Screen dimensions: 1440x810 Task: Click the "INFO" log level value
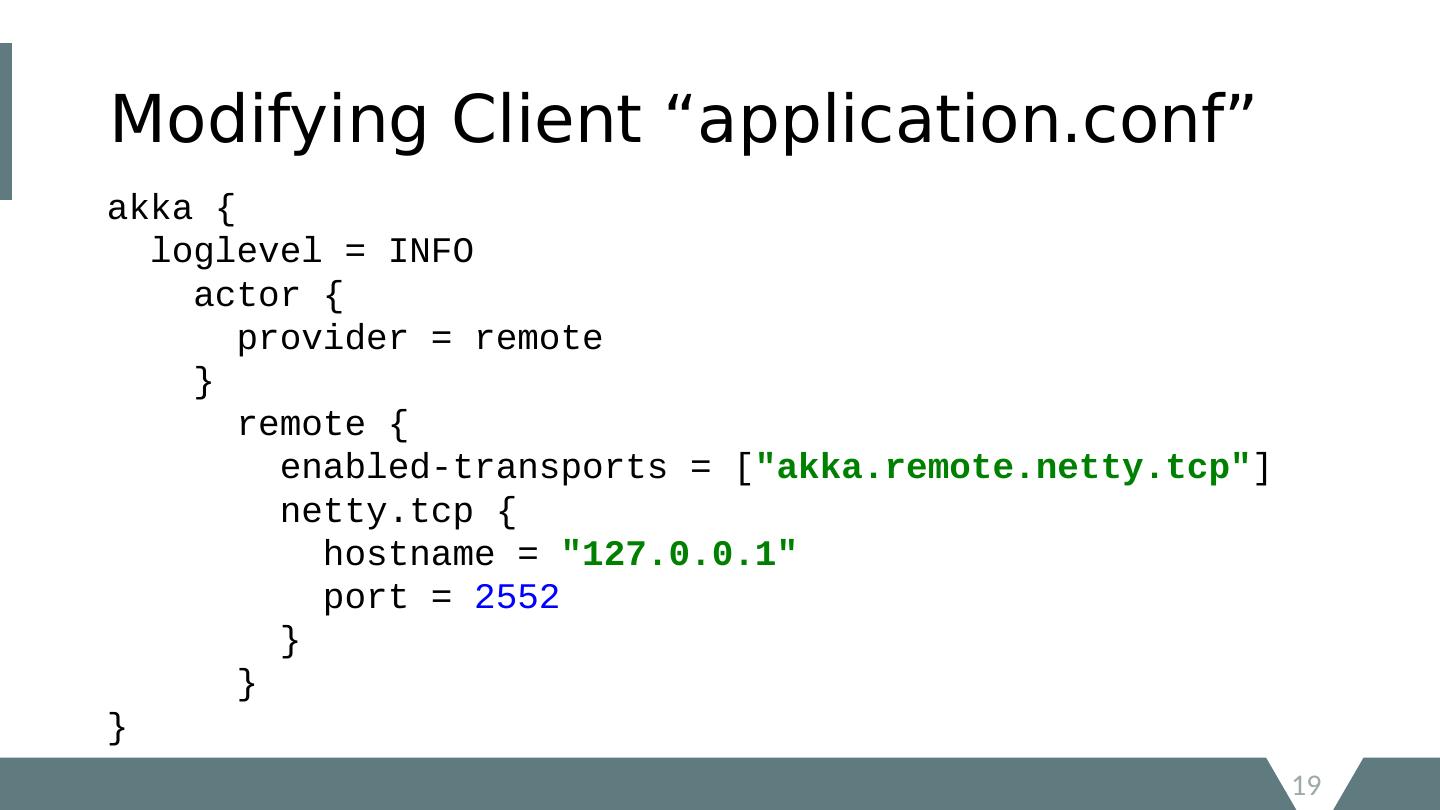[430, 253]
